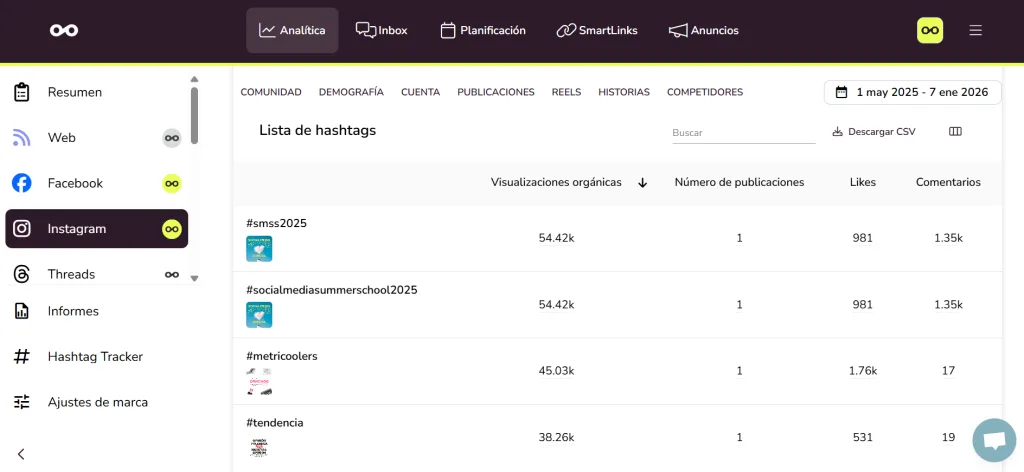Image resolution: width=1024 pixels, height=472 pixels.
Task: Click the Hashtag Tracker hash icon
Action: tap(22, 356)
